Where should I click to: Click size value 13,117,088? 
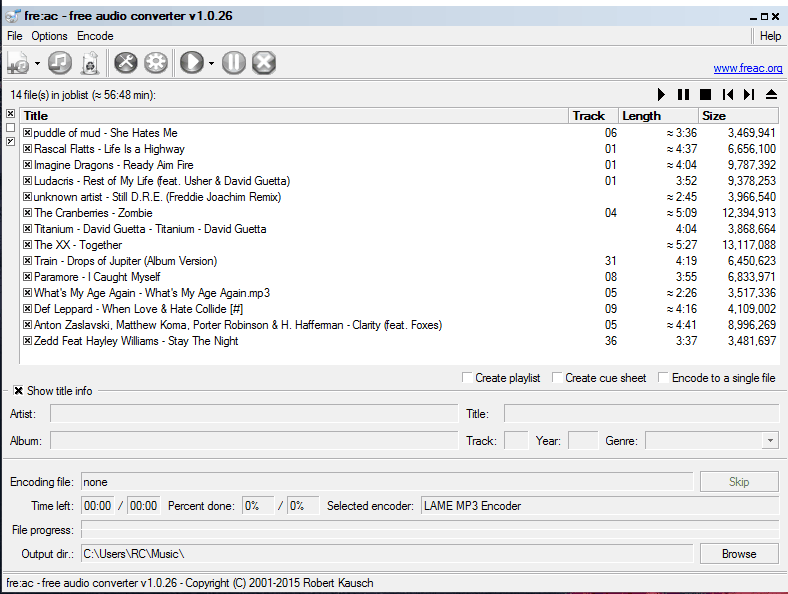tap(749, 245)
